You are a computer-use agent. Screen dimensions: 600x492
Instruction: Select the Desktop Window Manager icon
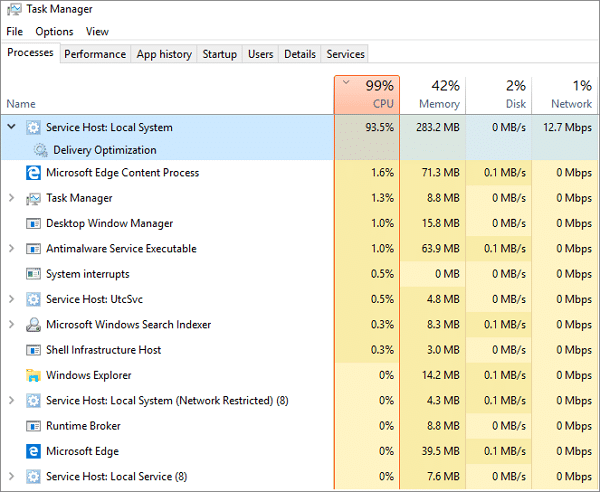[x=33, y=223]
